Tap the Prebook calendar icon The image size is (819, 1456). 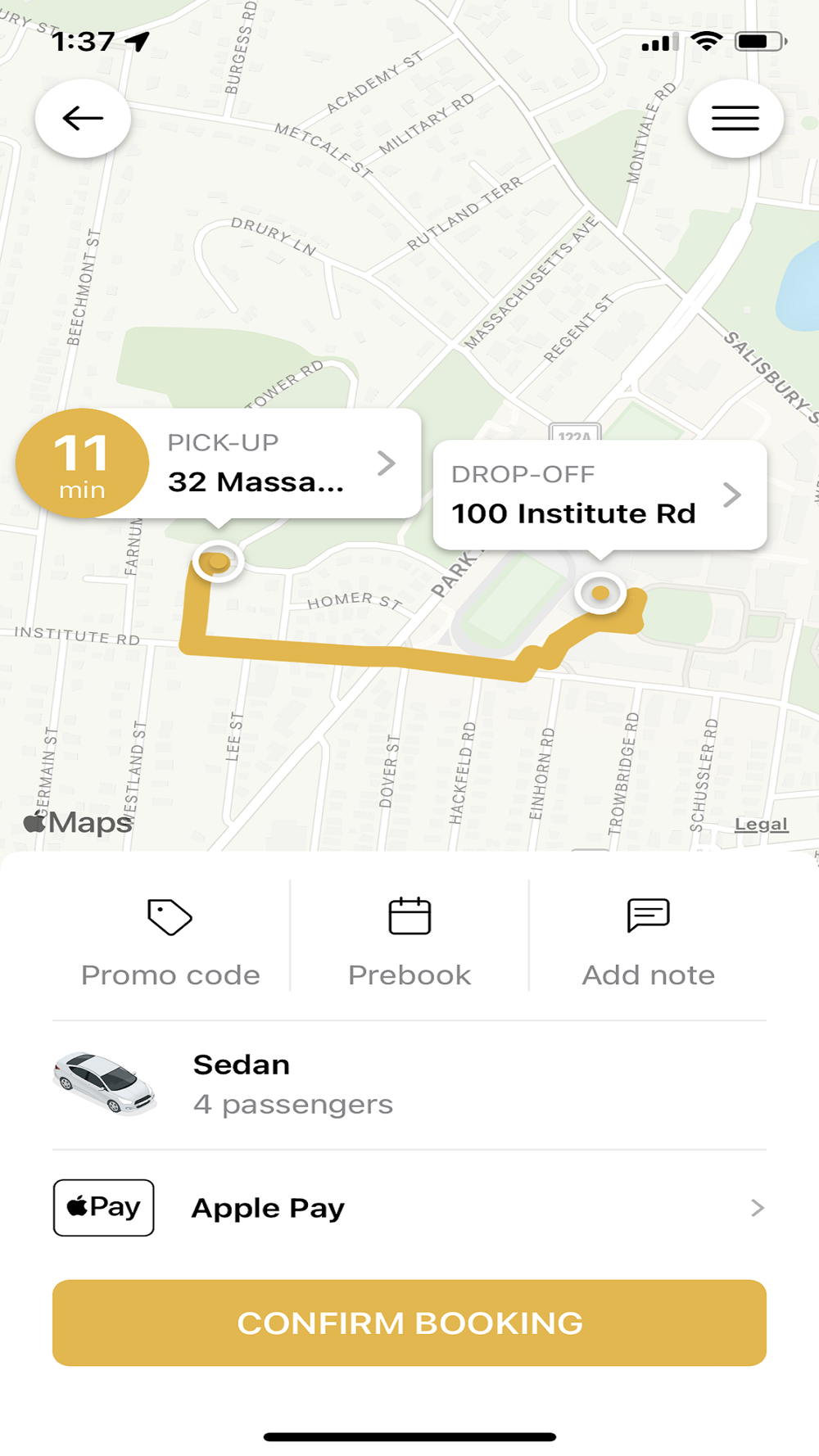pyautogui.click(x=409, y=916)
